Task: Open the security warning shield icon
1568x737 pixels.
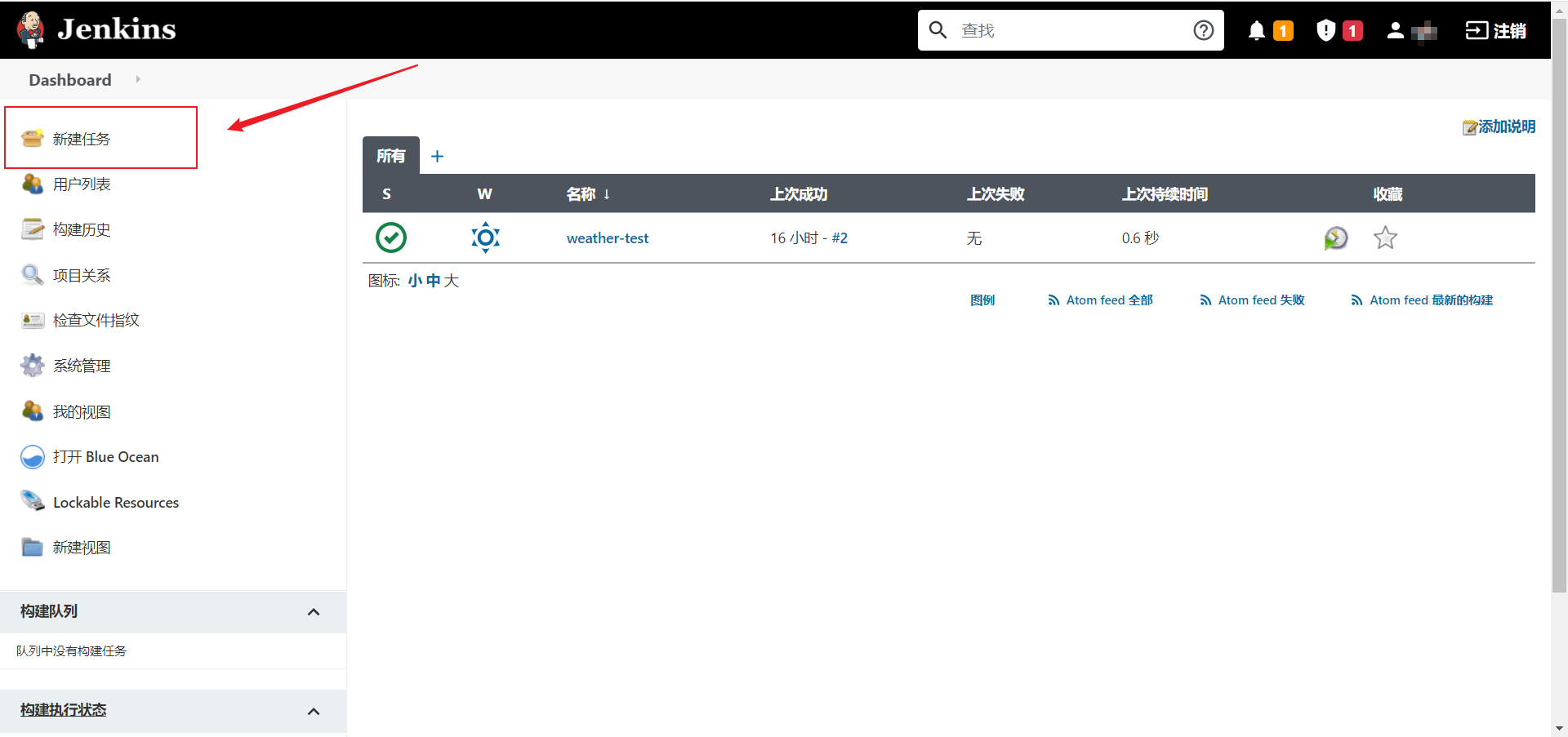Action: pyautogui.click(x=1325, y=31)
